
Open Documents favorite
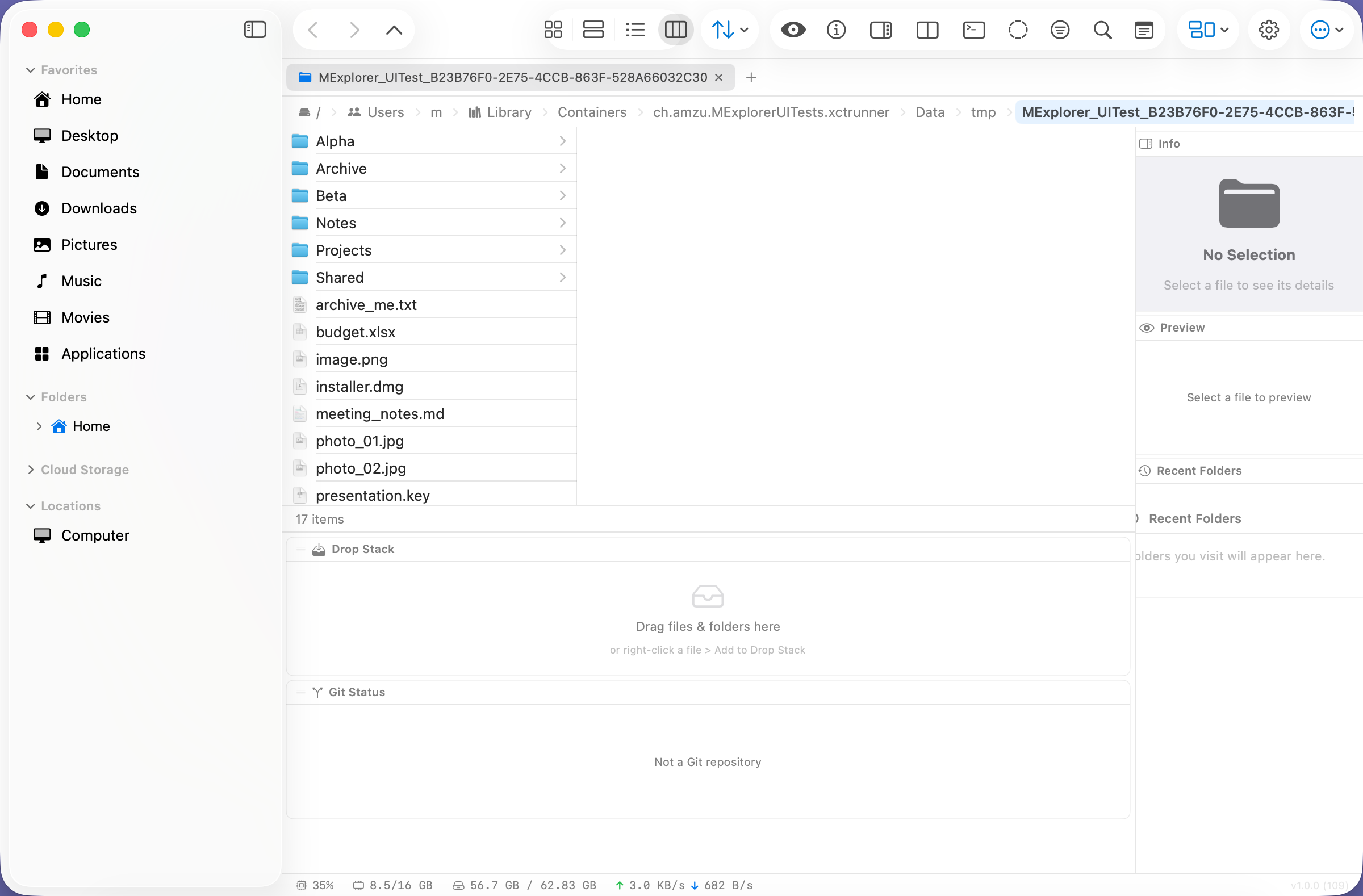pos(100,173)
